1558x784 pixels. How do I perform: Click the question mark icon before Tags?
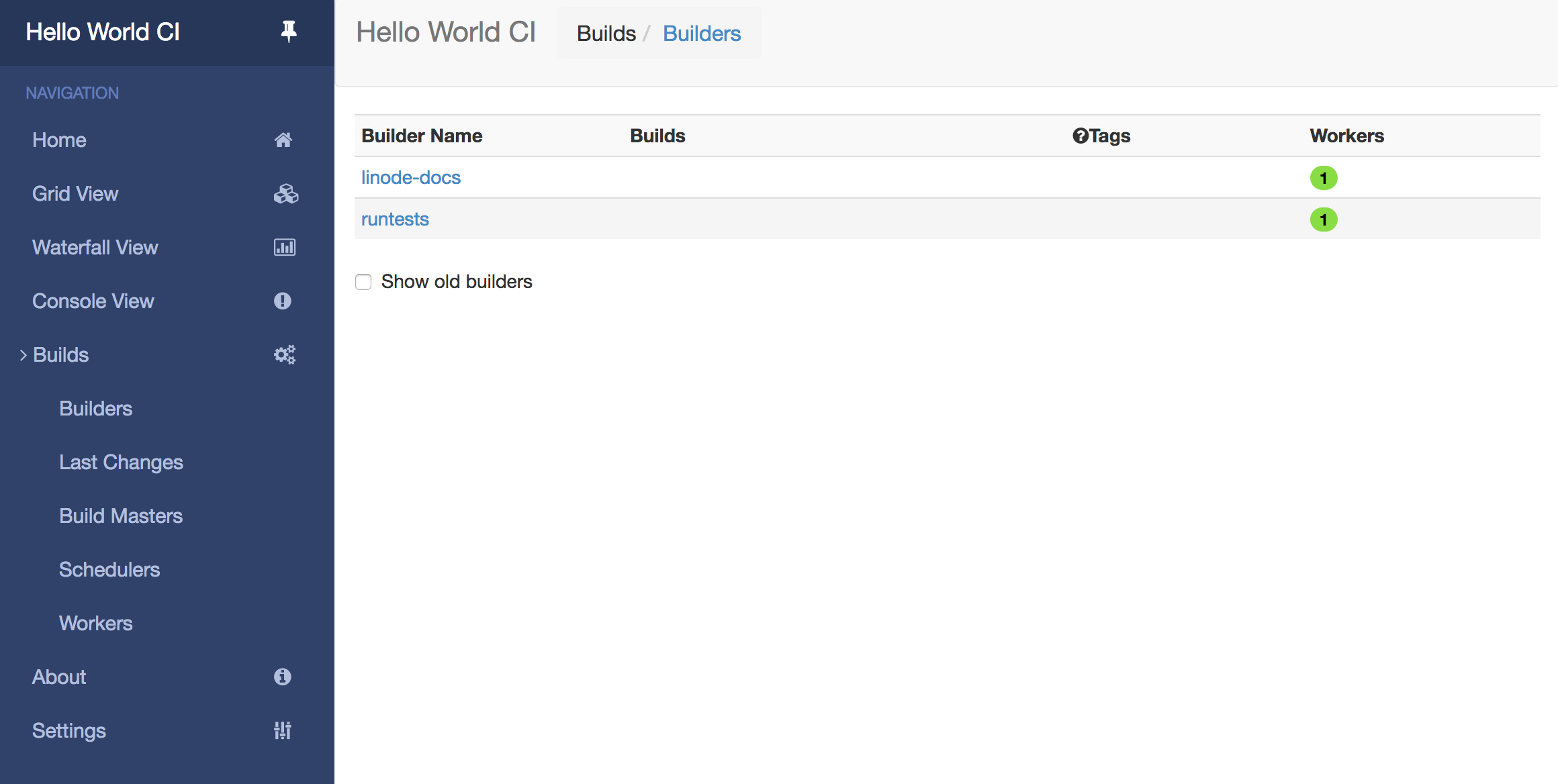tap(1078, 136)
